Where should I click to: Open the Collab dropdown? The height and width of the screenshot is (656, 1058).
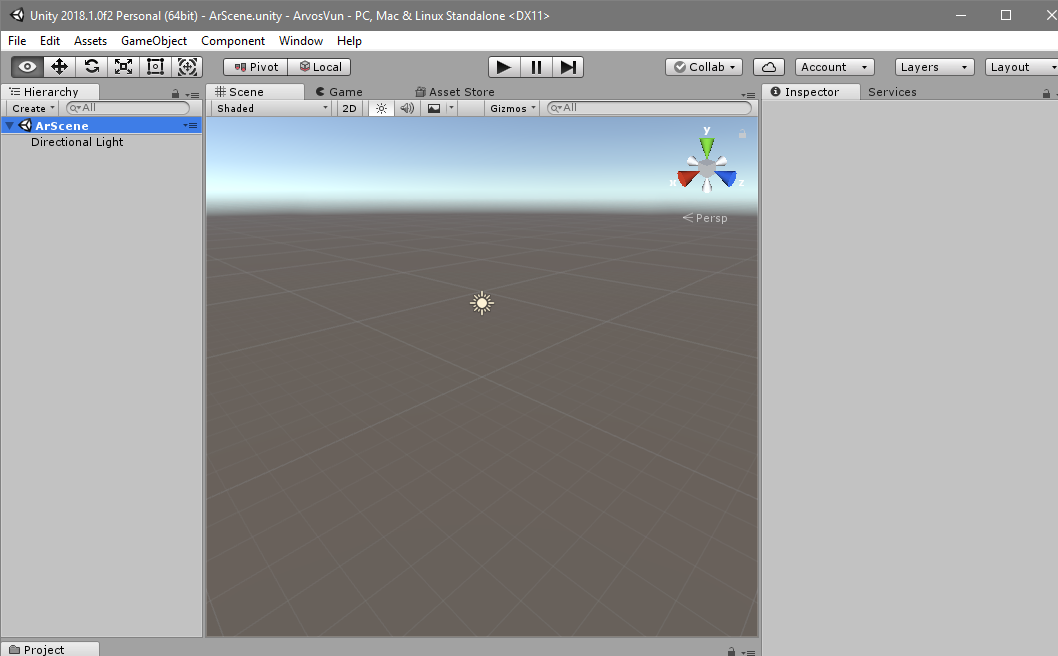coord(703,66)
